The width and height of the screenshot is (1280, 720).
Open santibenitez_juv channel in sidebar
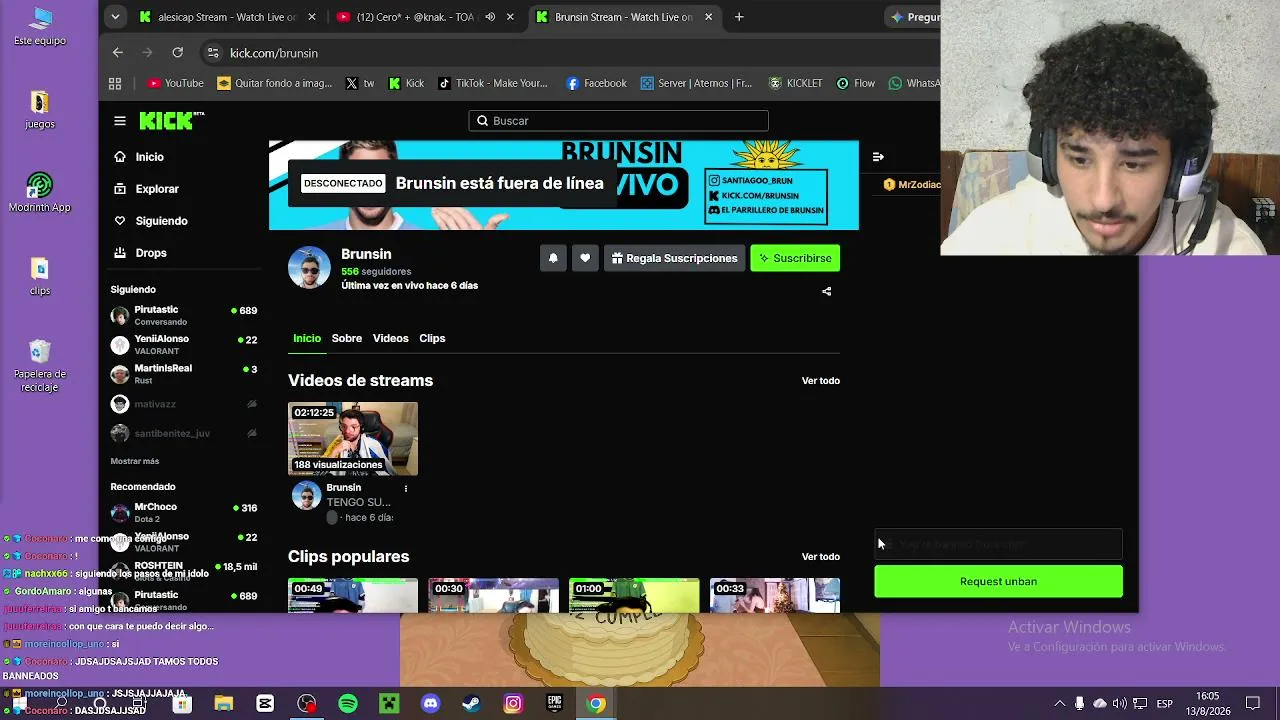(x=184, y=433)
